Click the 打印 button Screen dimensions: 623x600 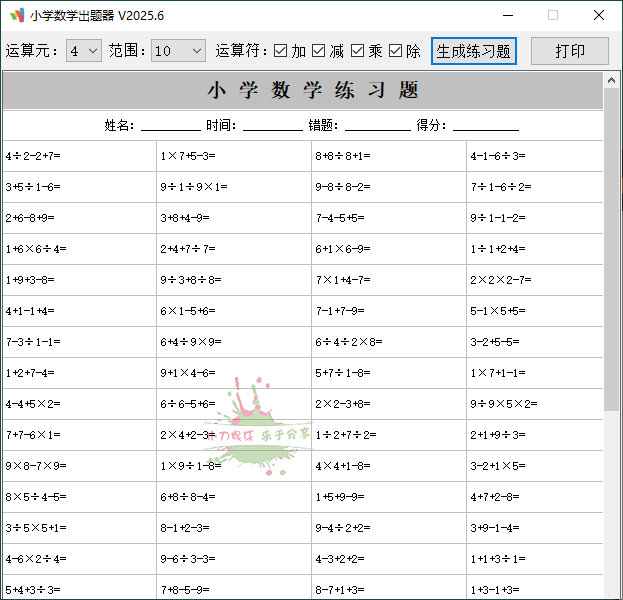coord(569,51)
